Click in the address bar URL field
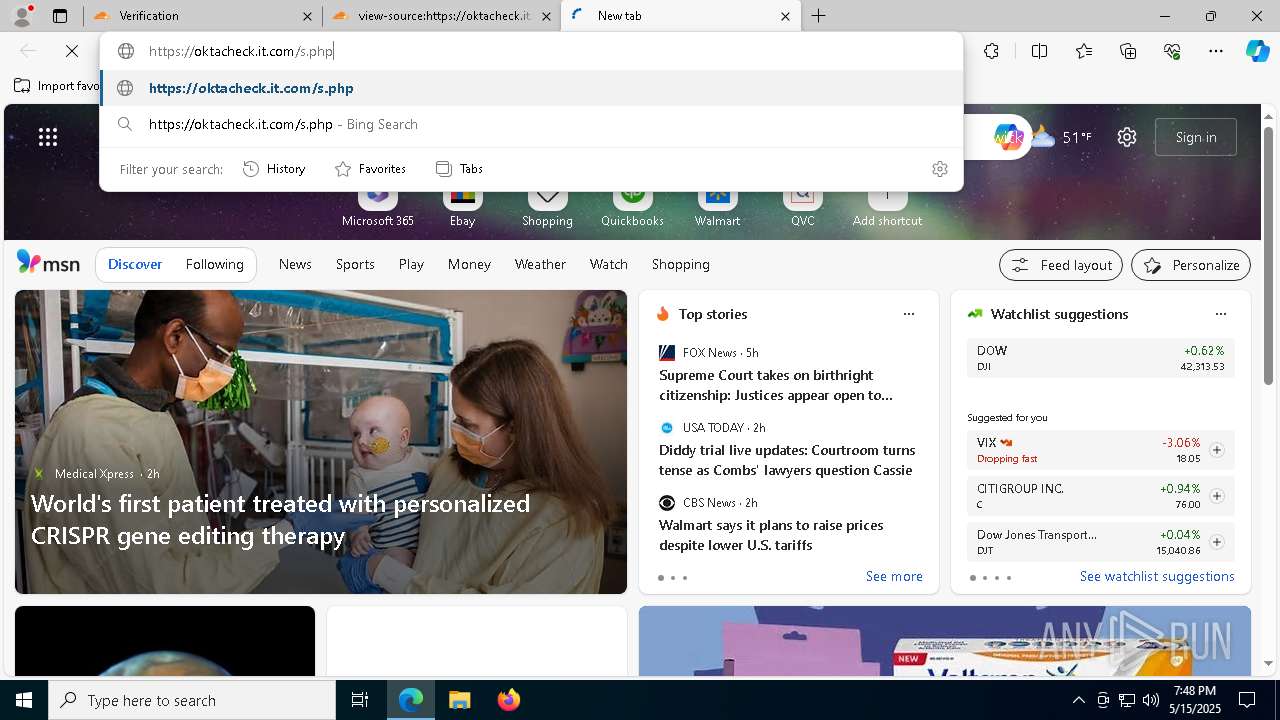Screen dimensions: 1280x720 (x=531, y=51)
